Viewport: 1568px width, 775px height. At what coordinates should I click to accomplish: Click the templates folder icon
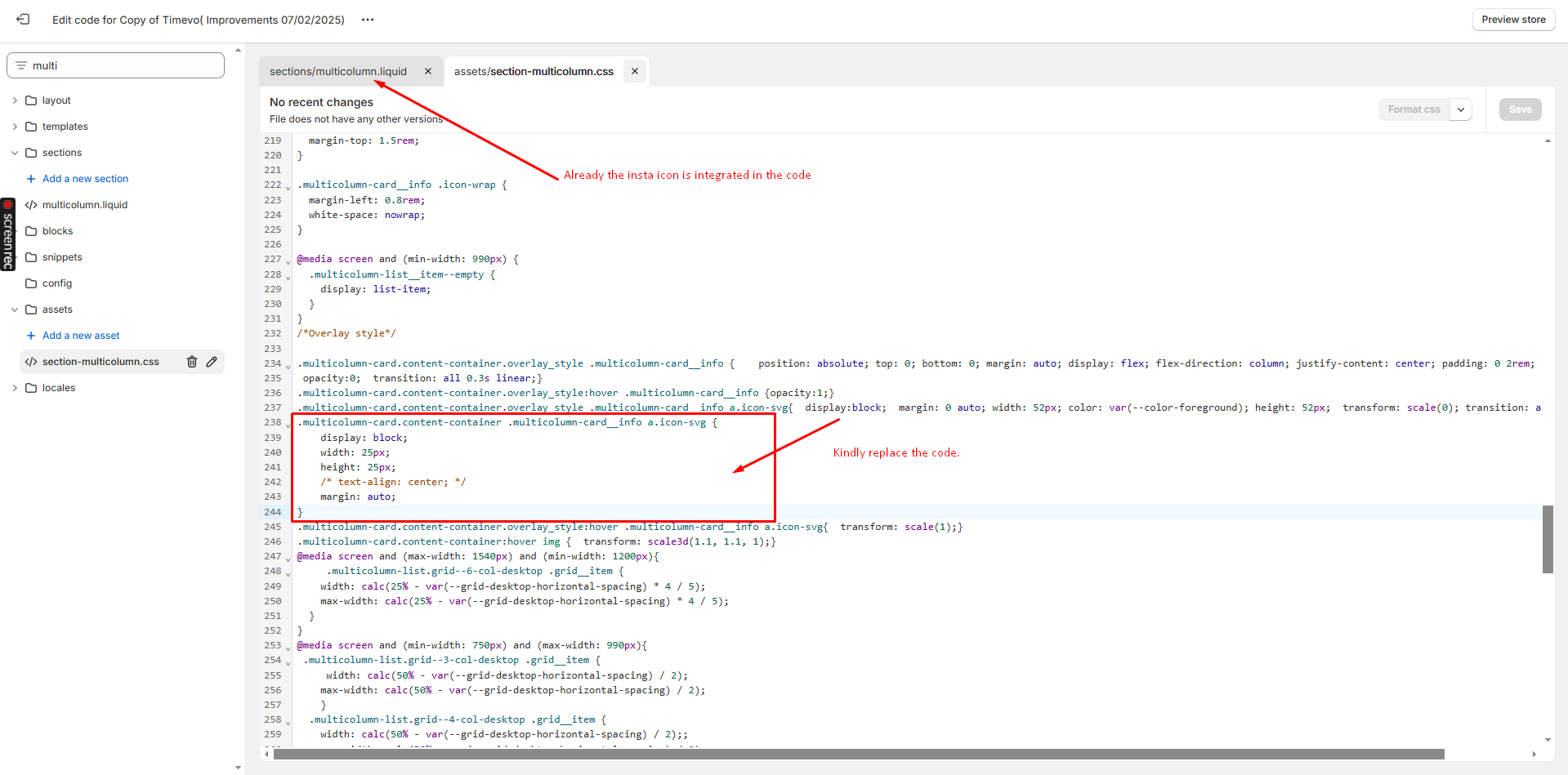[31, 127]
